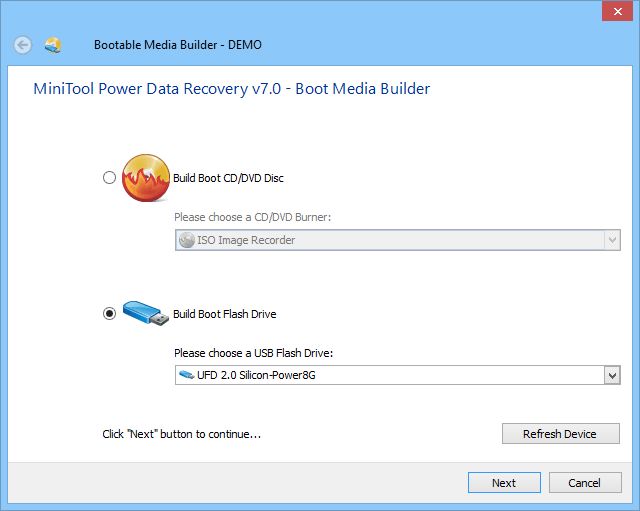This screenshot has height=511, width=640.
Task: Click the "Build Boot Flash Drive" label text
Action: pyautogui.click(x=224, y=314)
